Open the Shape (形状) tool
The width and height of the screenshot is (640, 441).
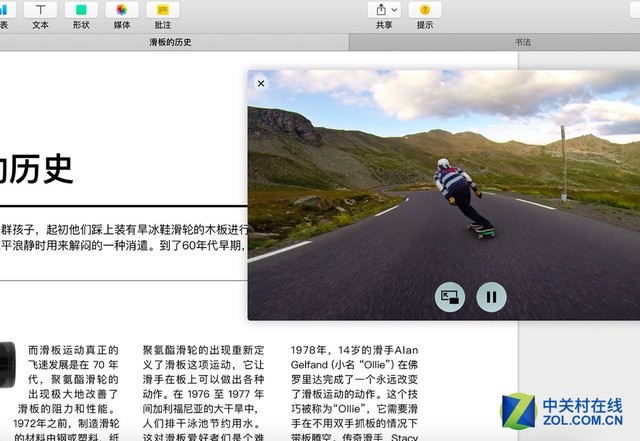coord(81,10)
